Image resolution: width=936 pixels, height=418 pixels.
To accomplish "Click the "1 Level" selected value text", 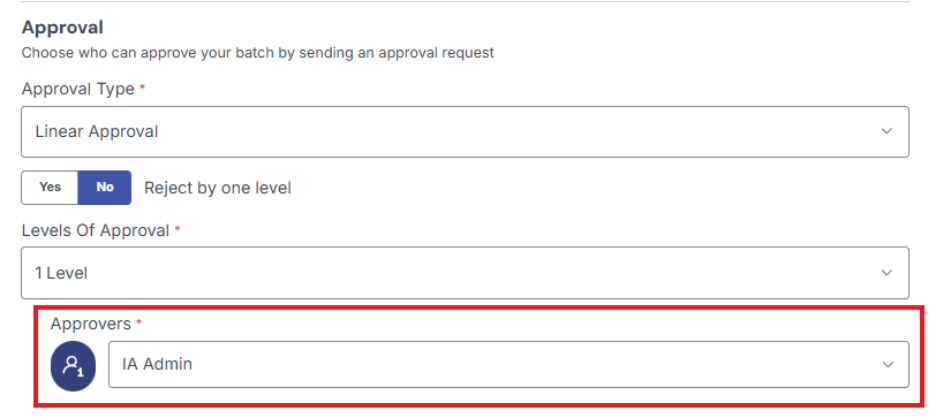I will point(61,273).
